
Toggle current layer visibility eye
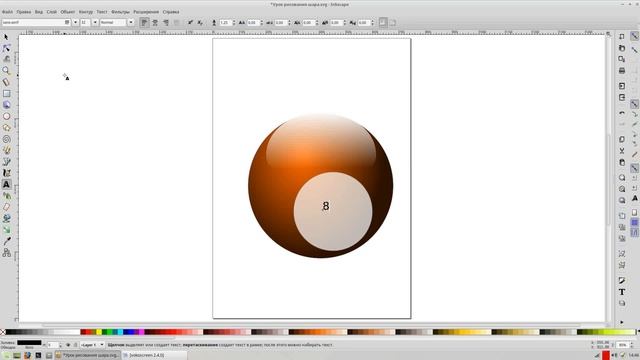(68, 345)
